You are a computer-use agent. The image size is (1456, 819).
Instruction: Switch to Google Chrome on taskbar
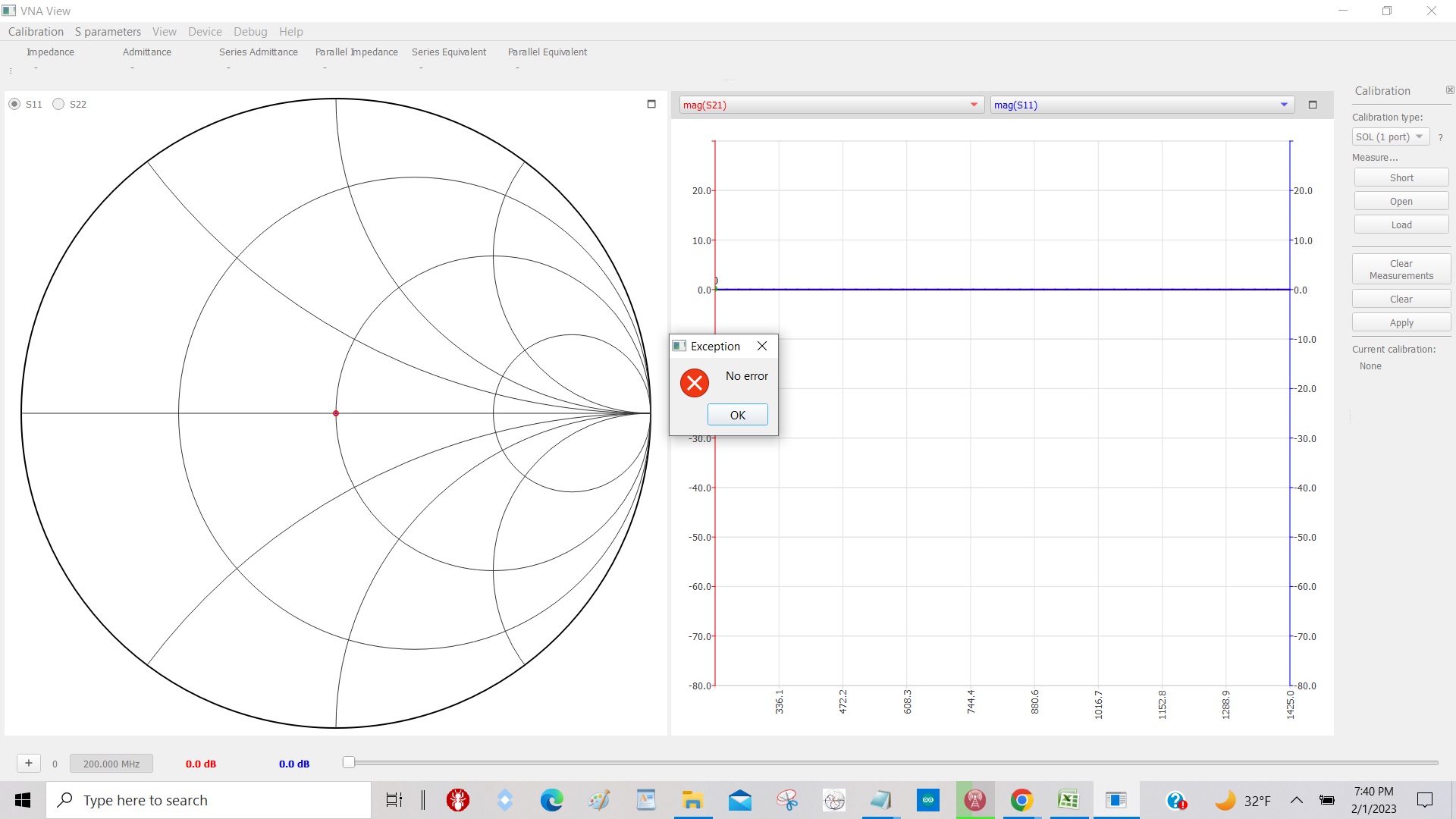tap(1022, 800)
